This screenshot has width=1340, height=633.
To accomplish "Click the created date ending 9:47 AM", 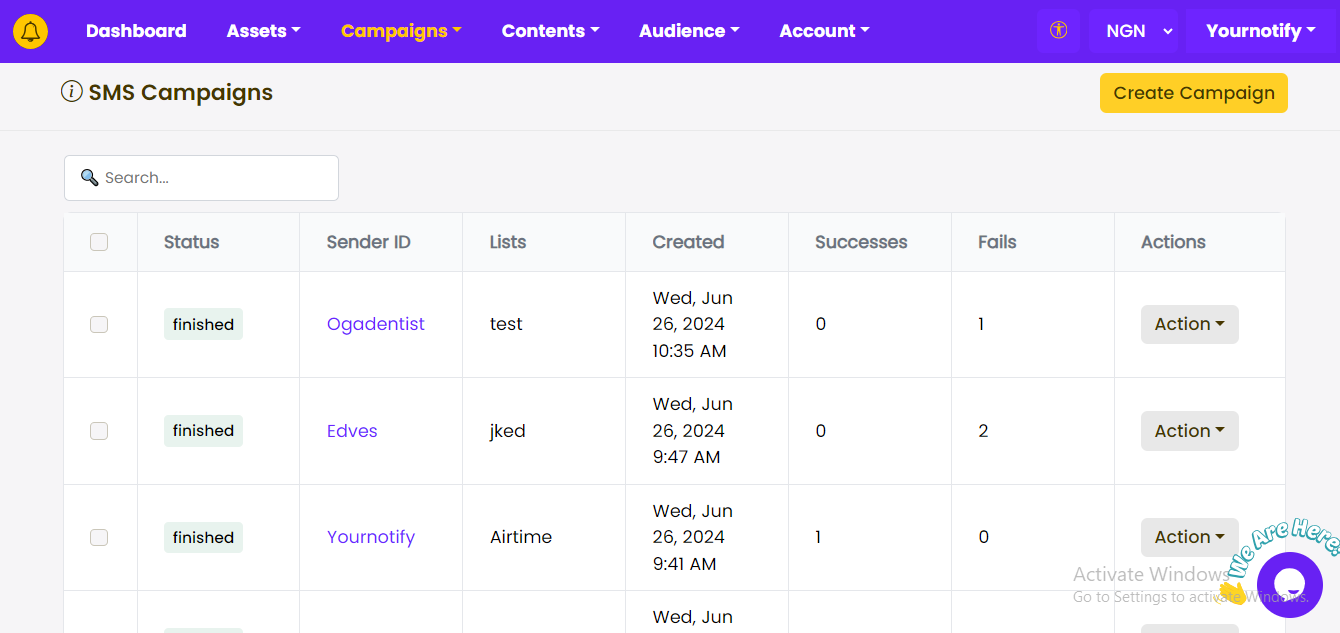I will click(693, 431).
